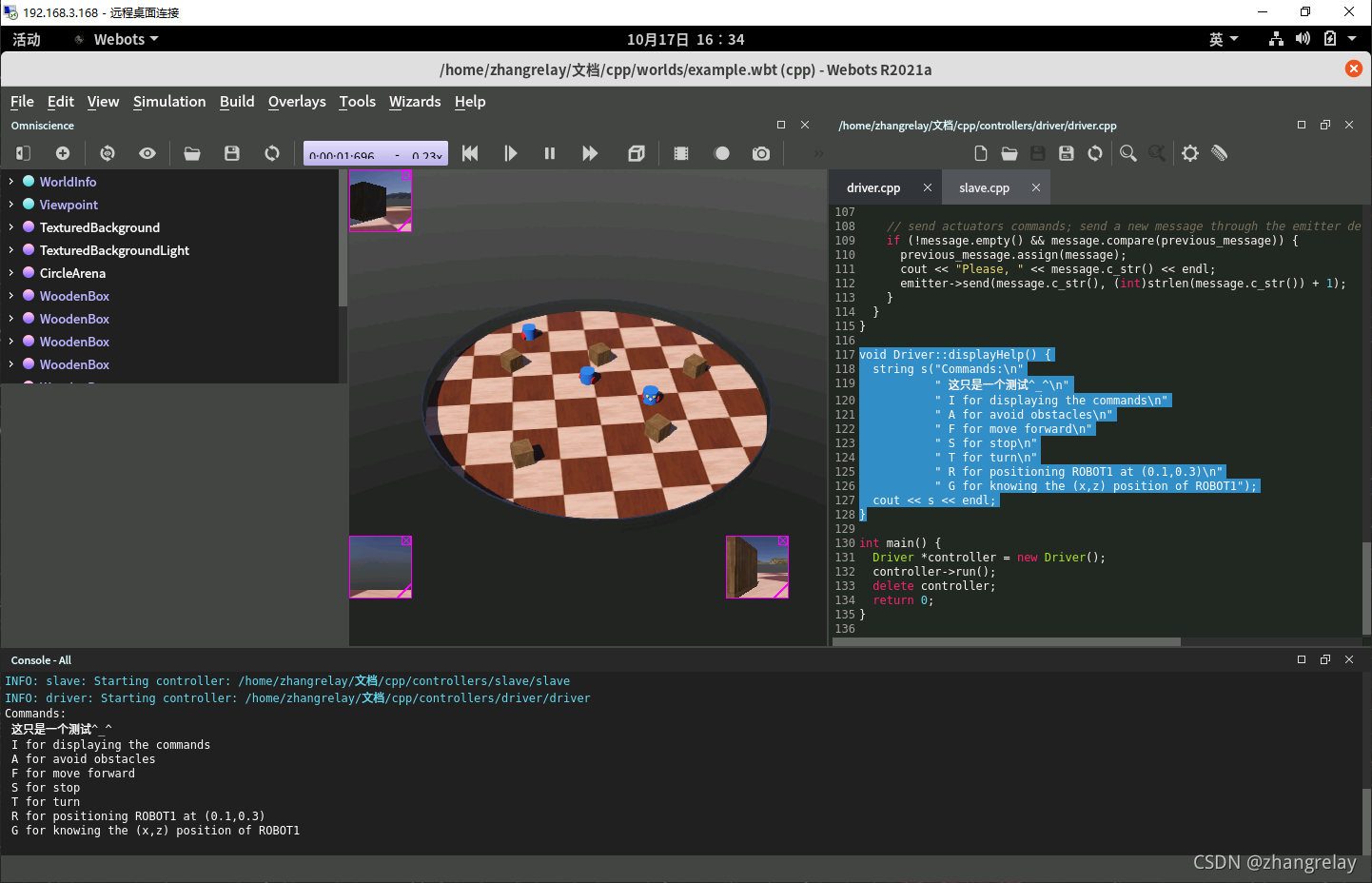Expand the CircleArena node
This screenshot has height=883, width=1372.
tap(11, 273)
